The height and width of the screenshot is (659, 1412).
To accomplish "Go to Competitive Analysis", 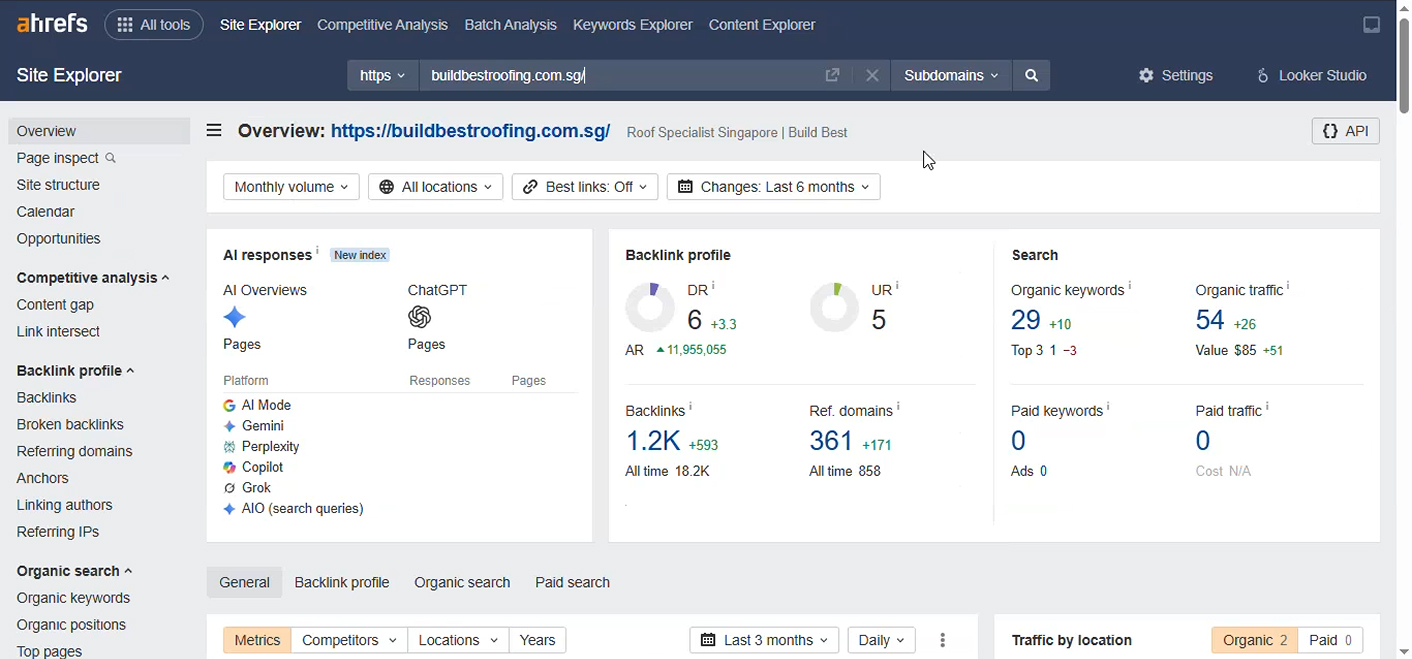I will click(382, 25).
